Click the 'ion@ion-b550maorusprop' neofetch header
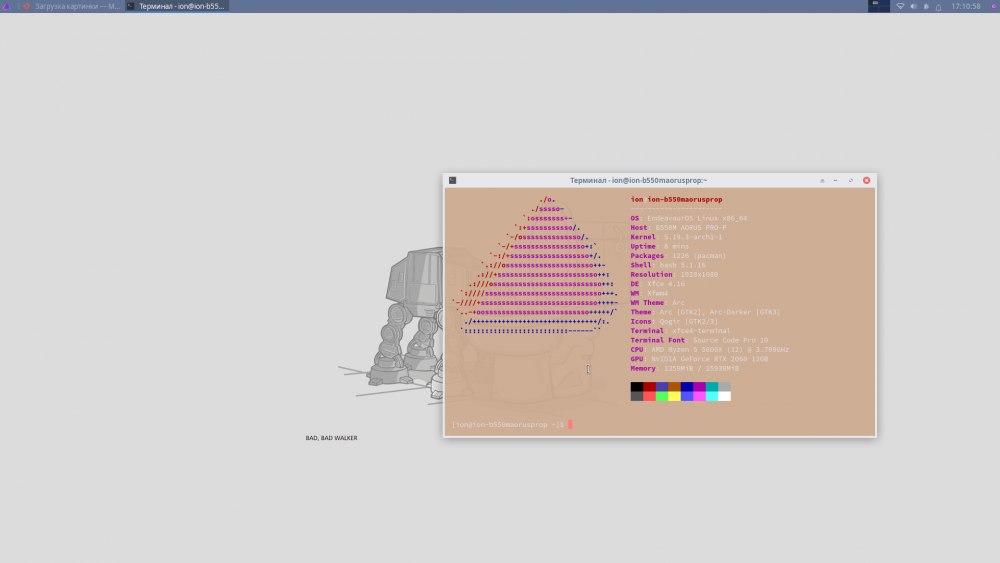Screen dimensions: 1000x563 pos(677,200)
